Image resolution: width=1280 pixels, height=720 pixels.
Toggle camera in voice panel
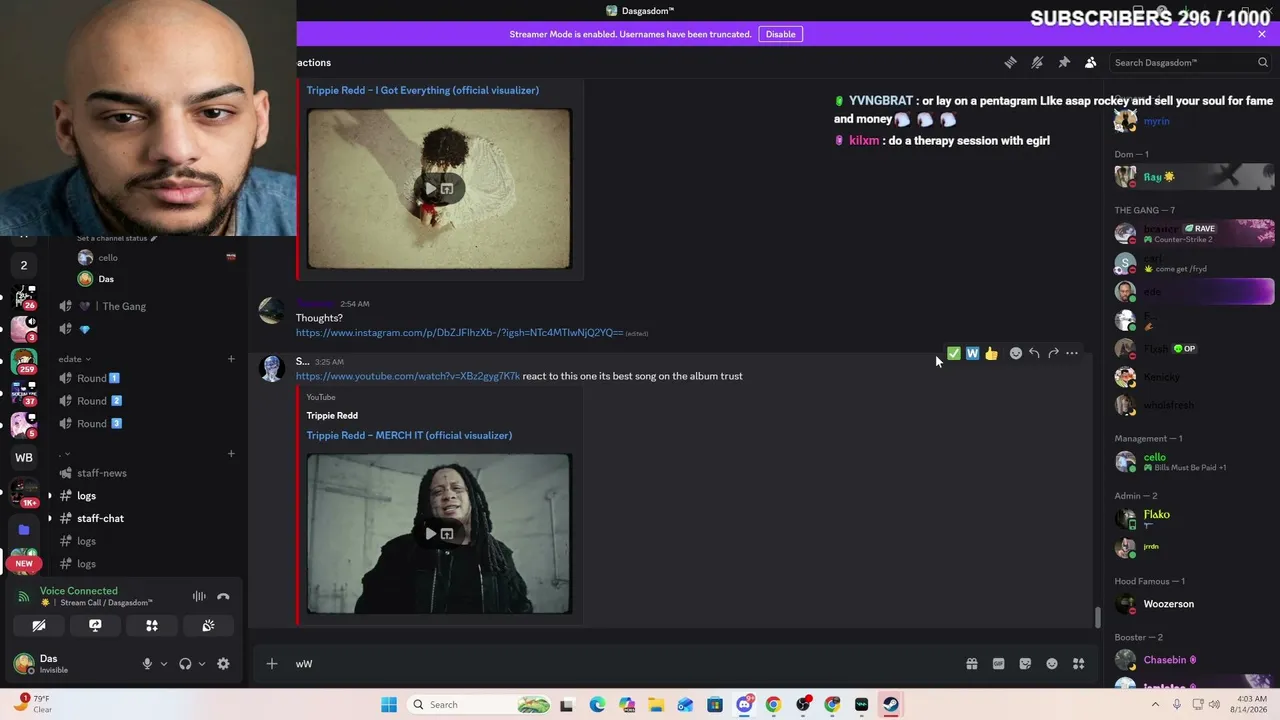pos(39,625)
